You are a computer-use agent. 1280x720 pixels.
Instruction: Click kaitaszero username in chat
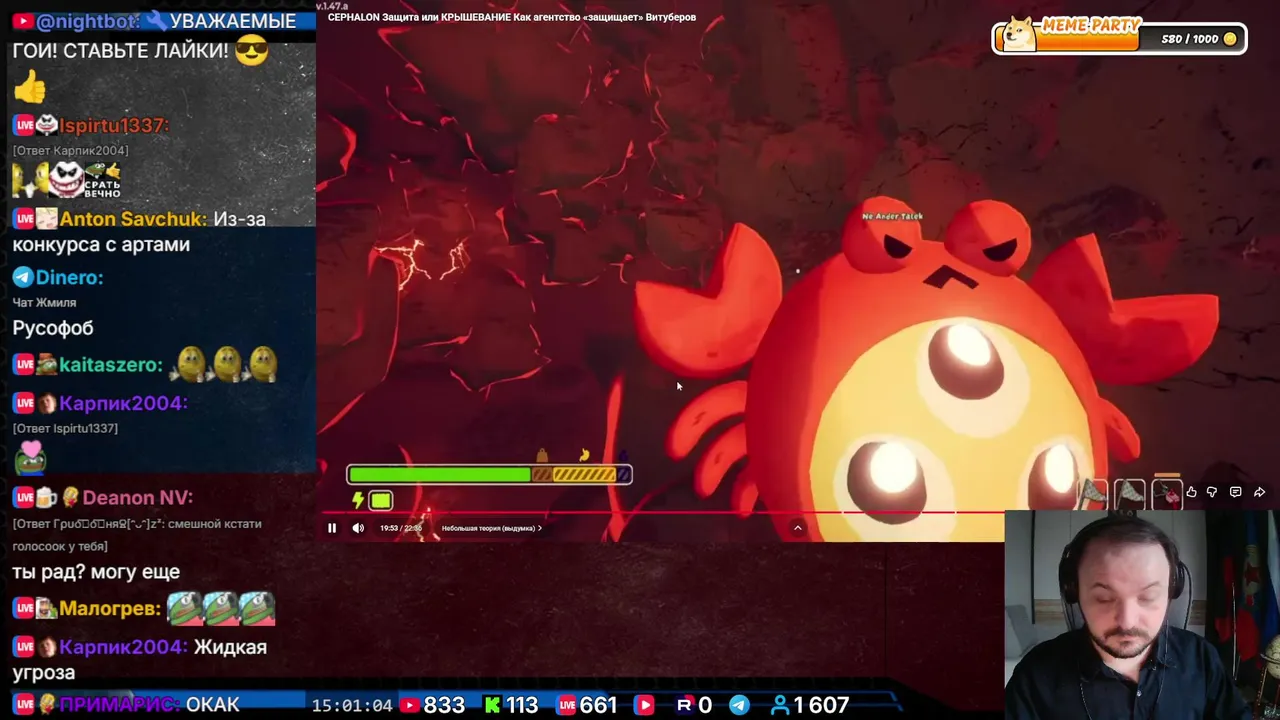click(110, 365)
